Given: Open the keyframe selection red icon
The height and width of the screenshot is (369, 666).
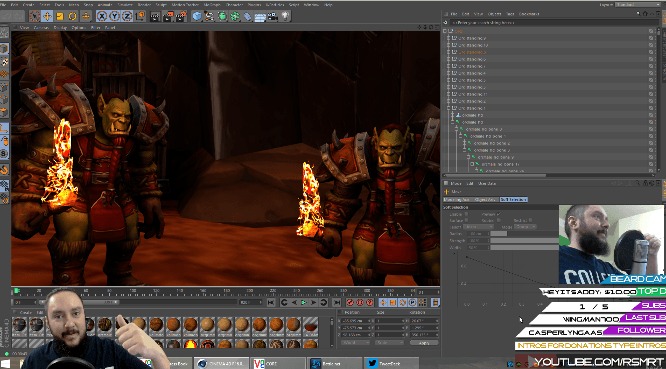Looking at the screenshot, I should pyautogui.click(x=370, y=302).
